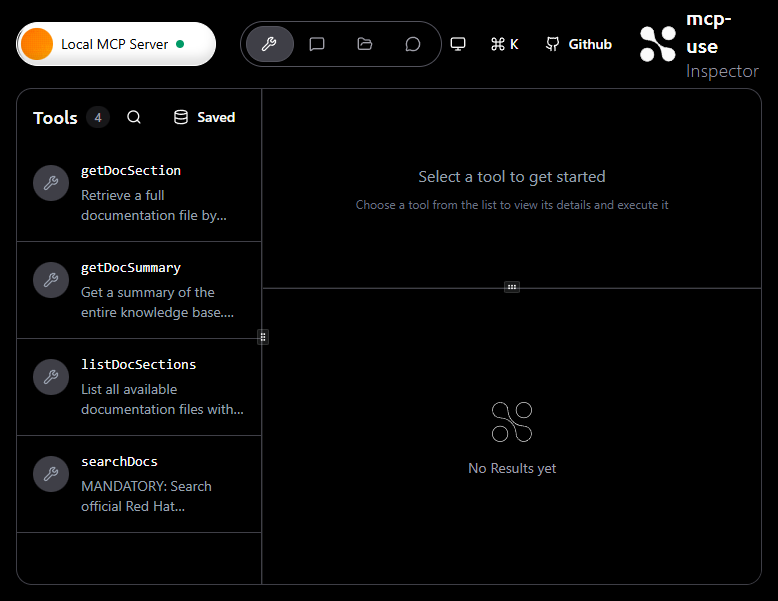
Task: Switch to the Prompts tab icon
Action: click(317, 44)
